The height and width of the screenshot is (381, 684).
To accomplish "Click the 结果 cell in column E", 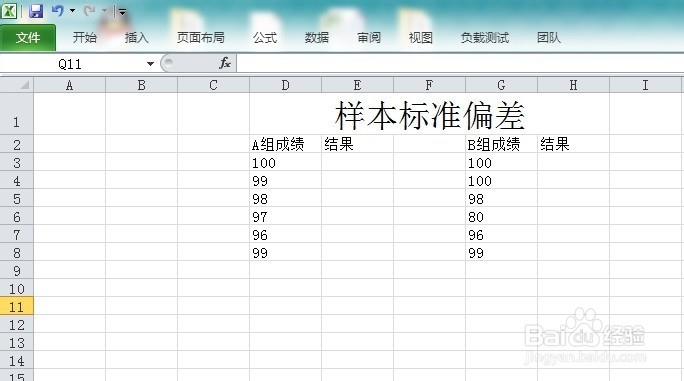I will [x=357, y=144].
